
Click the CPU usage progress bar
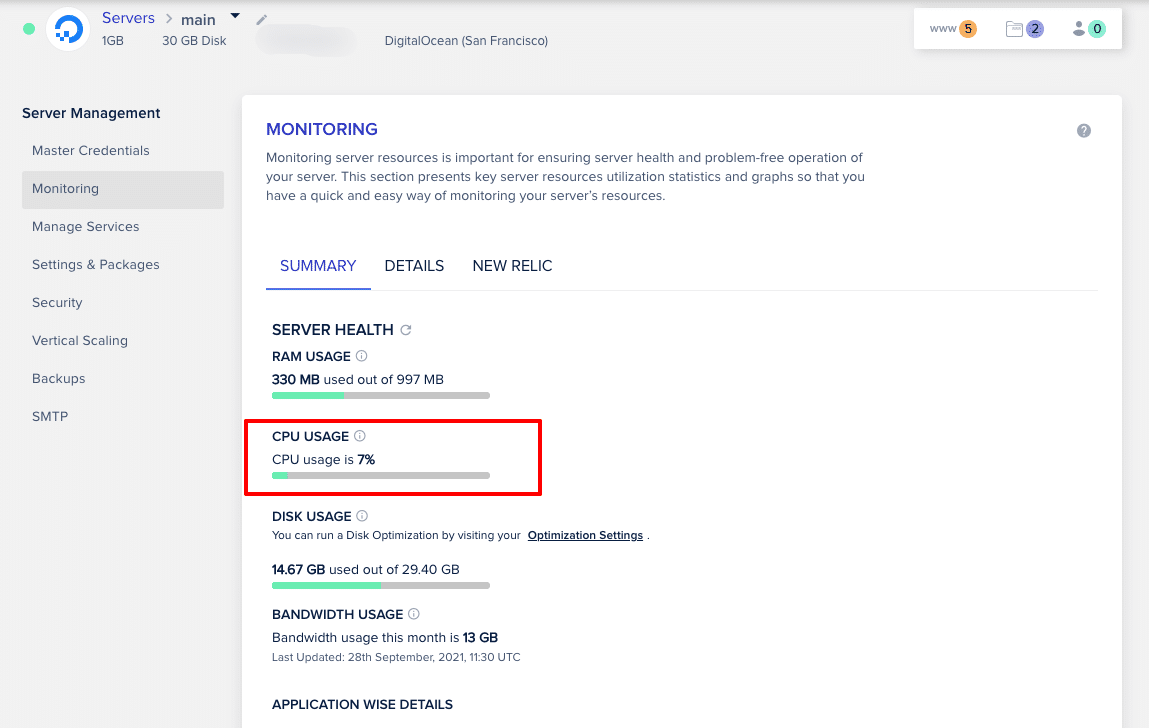pos(380,475)
